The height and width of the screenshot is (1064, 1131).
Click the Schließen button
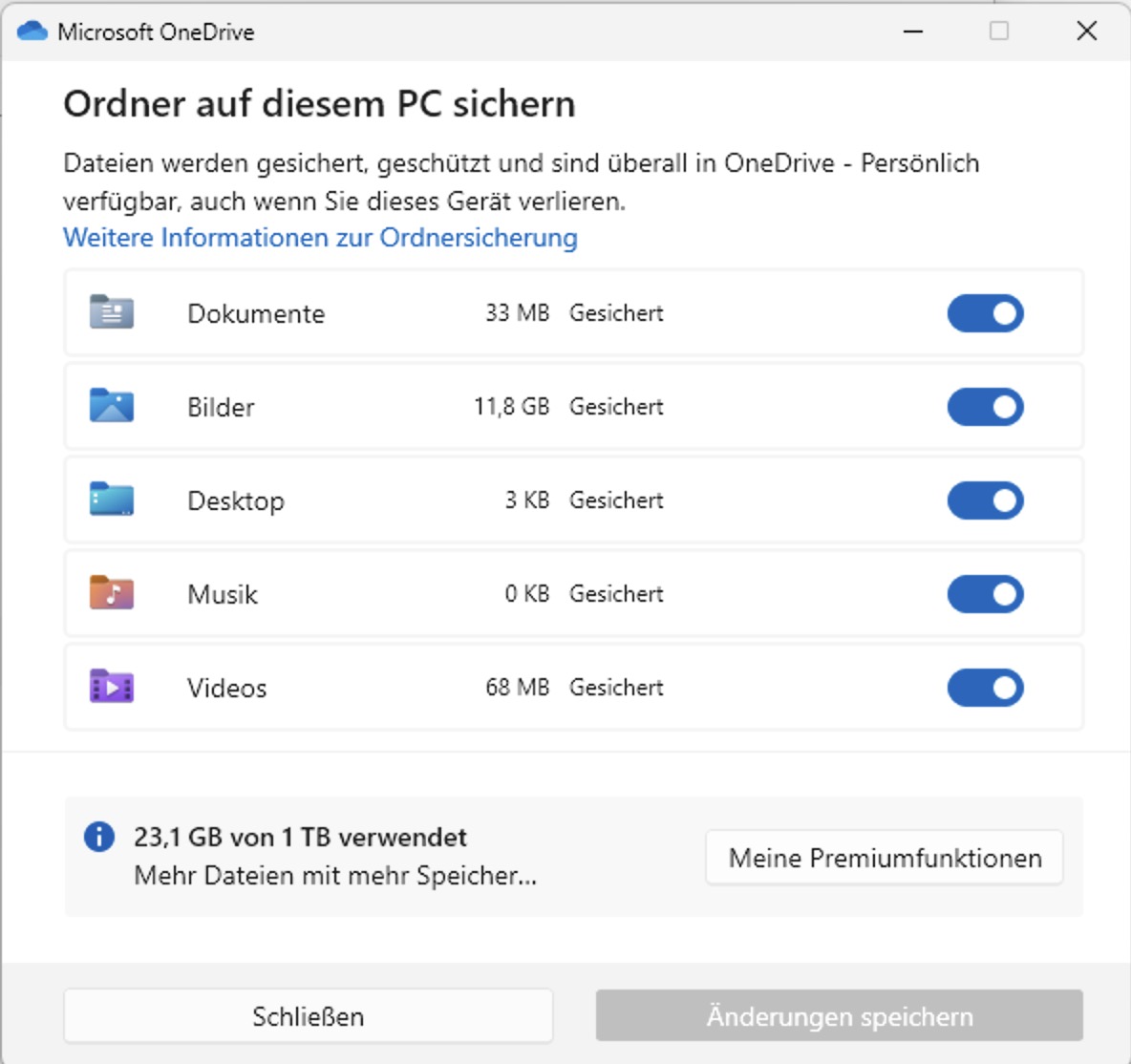308,1015
